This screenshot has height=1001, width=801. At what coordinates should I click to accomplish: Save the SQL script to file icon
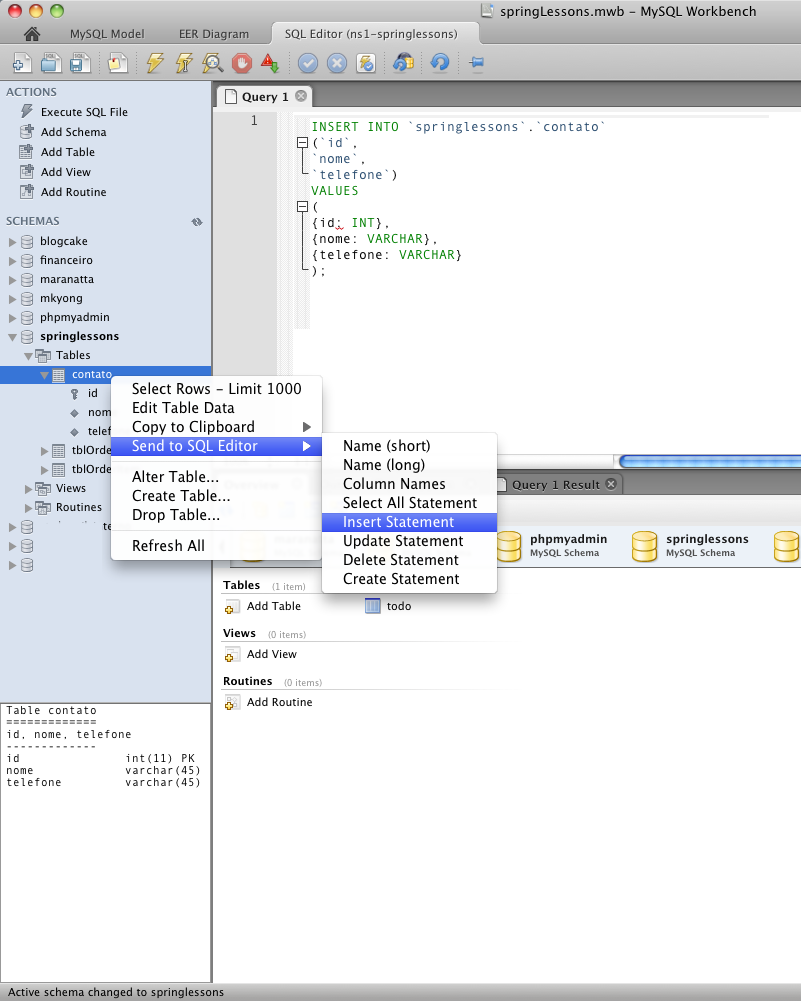80,63
